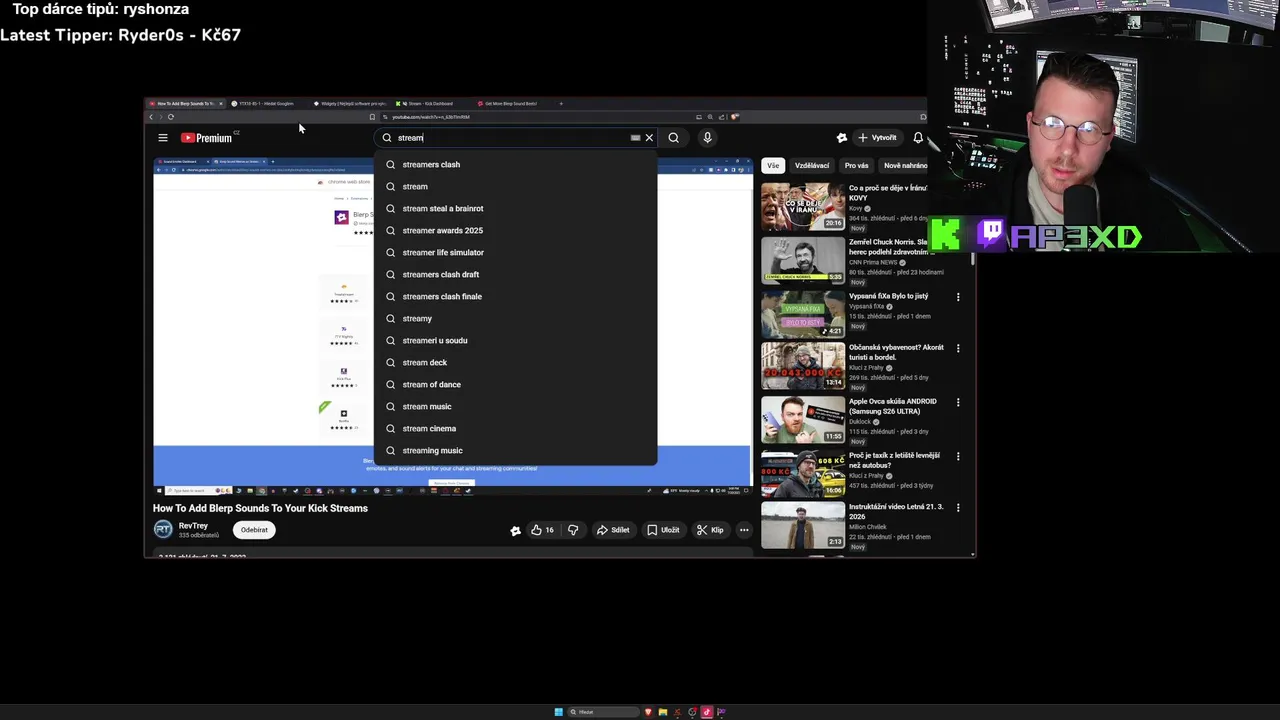Click the sparkle icon left of Vytvořit
The width and height of the screenshot is (1280, 720).
click(x=841, y=138)
